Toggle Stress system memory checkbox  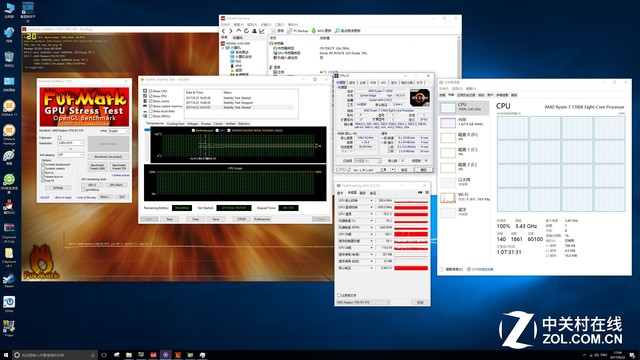click(x=151, y=106)
